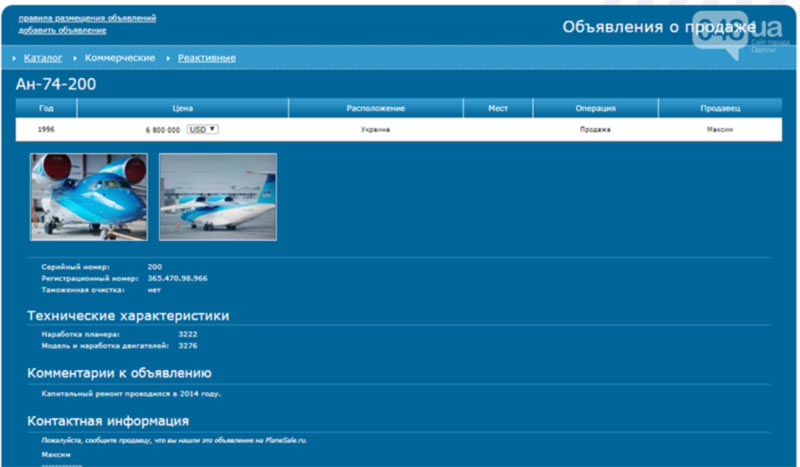Click the Комментарии к объявлению heading

click(x=119, y=373)
